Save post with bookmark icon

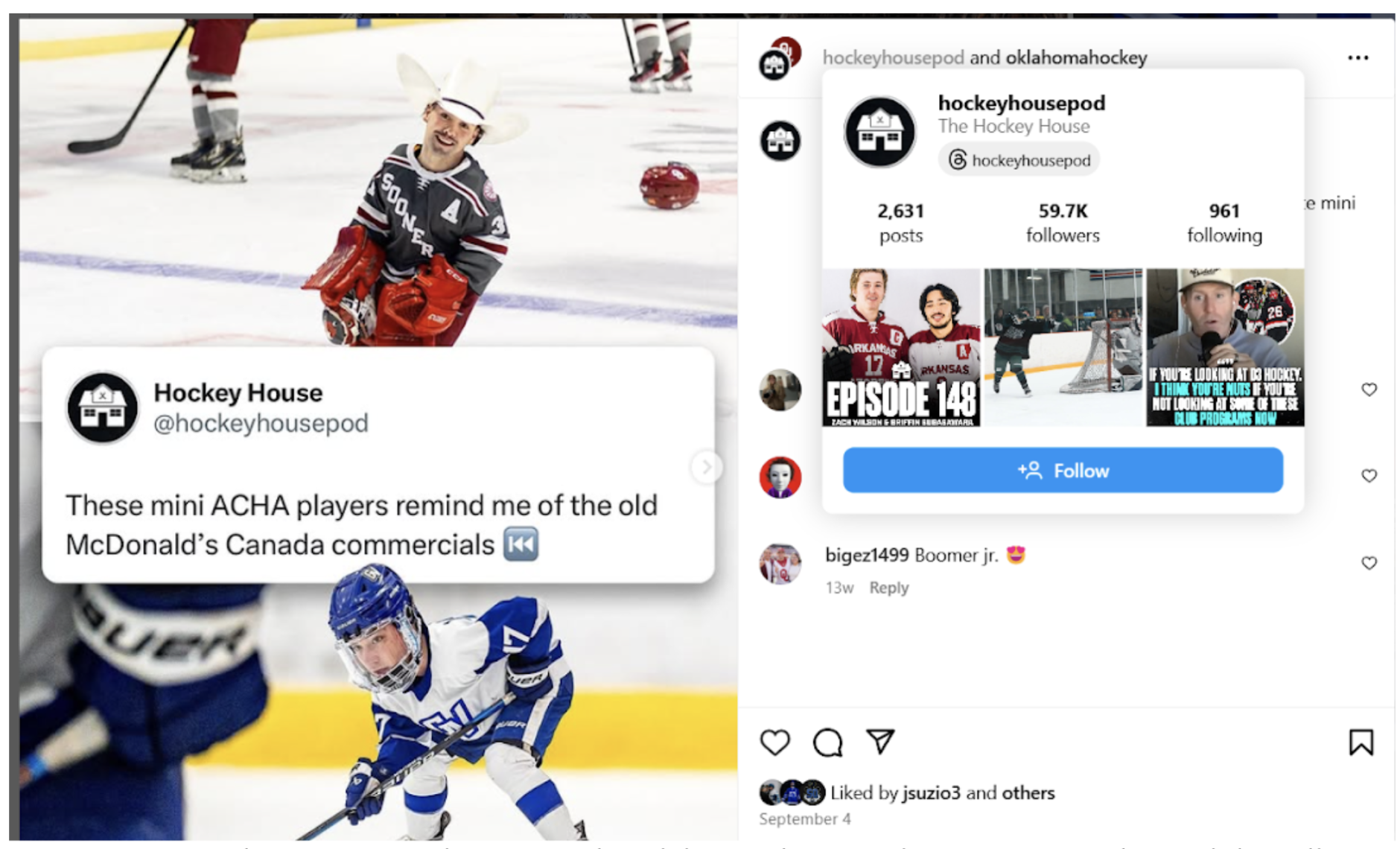coord(1361,743)
